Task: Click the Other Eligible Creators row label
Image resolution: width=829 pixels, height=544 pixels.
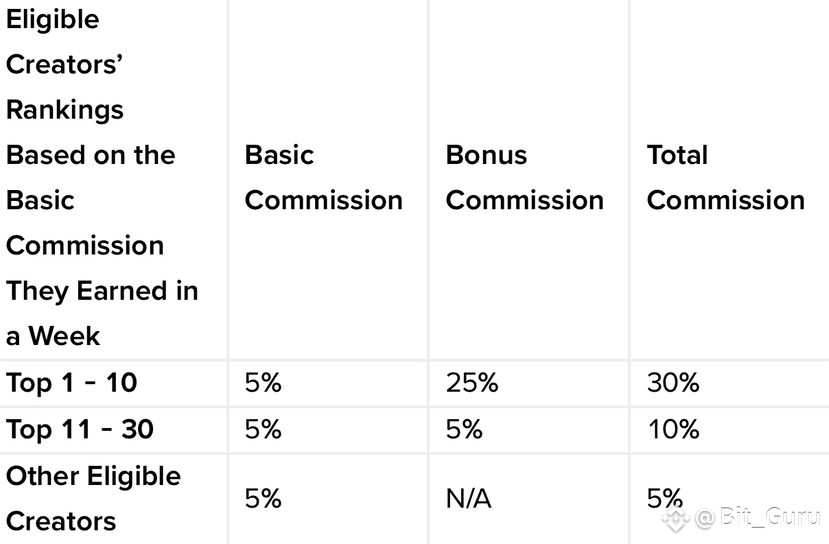Action: (x=94, y=499)
